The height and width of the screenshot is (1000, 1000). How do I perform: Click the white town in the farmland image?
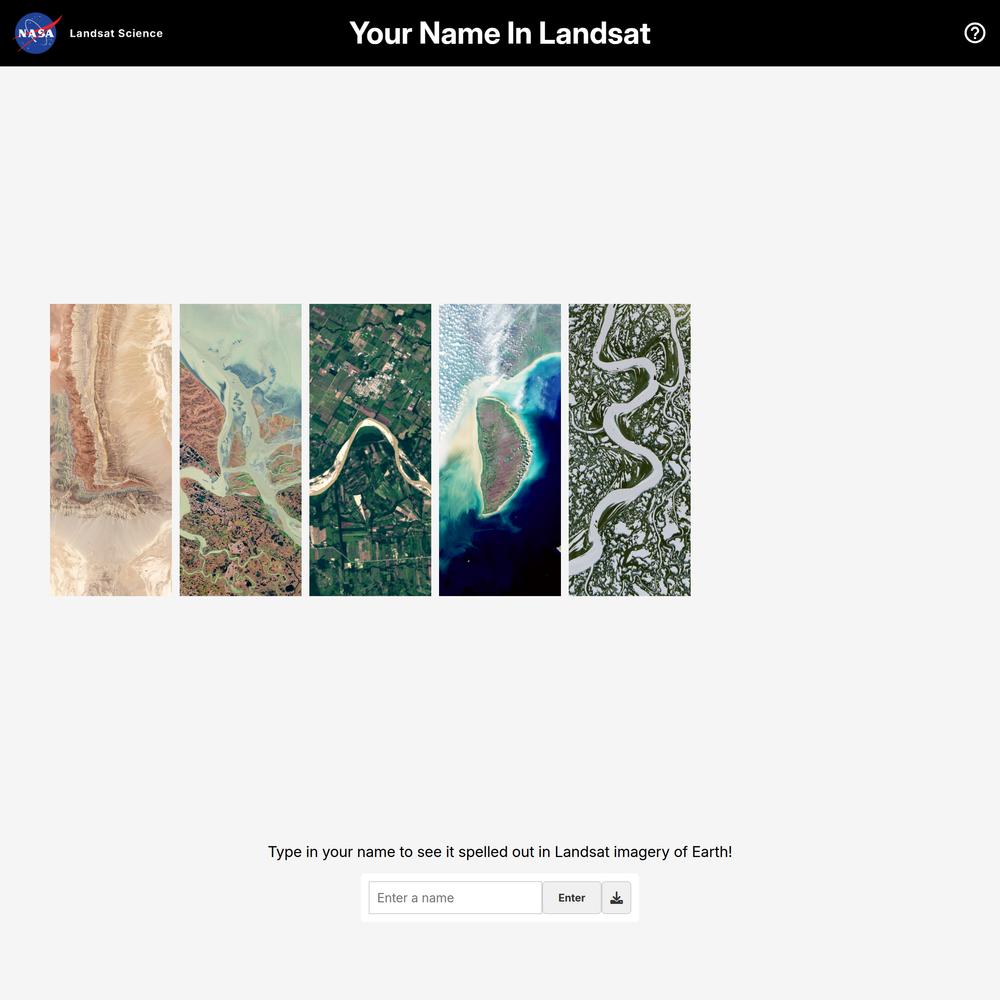click(374, 387)
